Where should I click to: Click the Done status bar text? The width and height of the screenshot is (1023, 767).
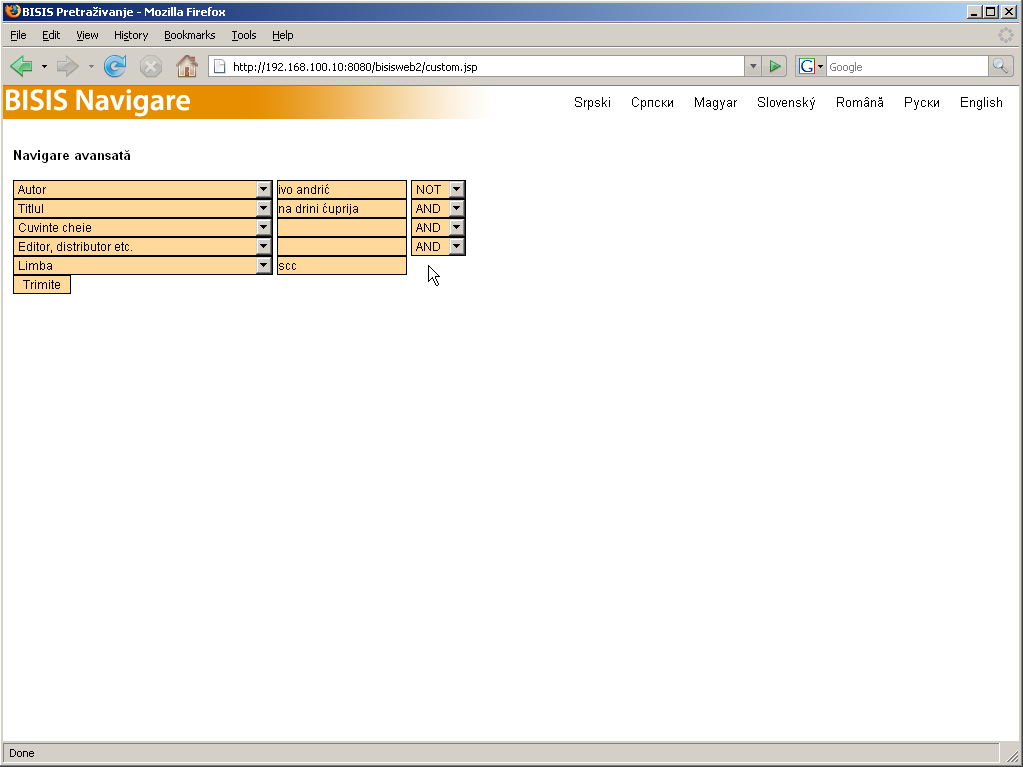click(x=22, y=753)
